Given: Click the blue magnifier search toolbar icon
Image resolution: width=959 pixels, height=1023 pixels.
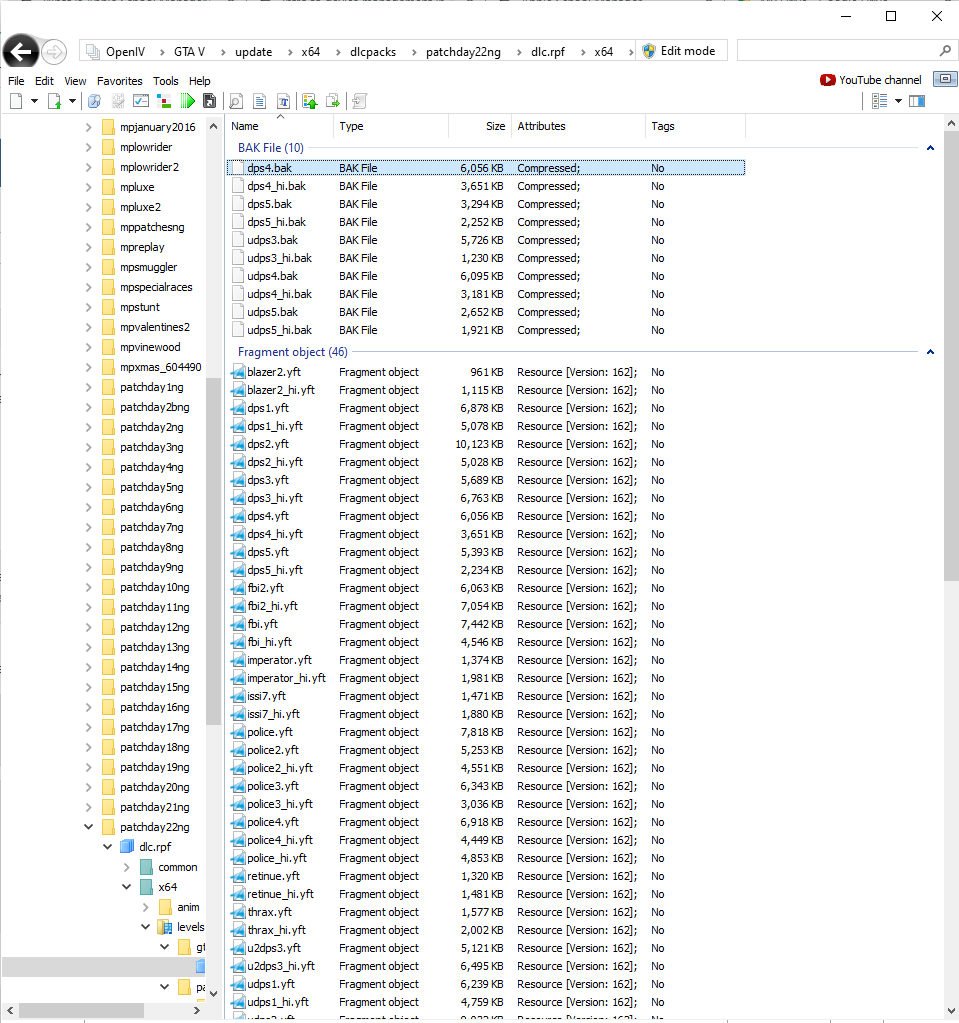Looking at the screenshot, I should pos(95,101).
